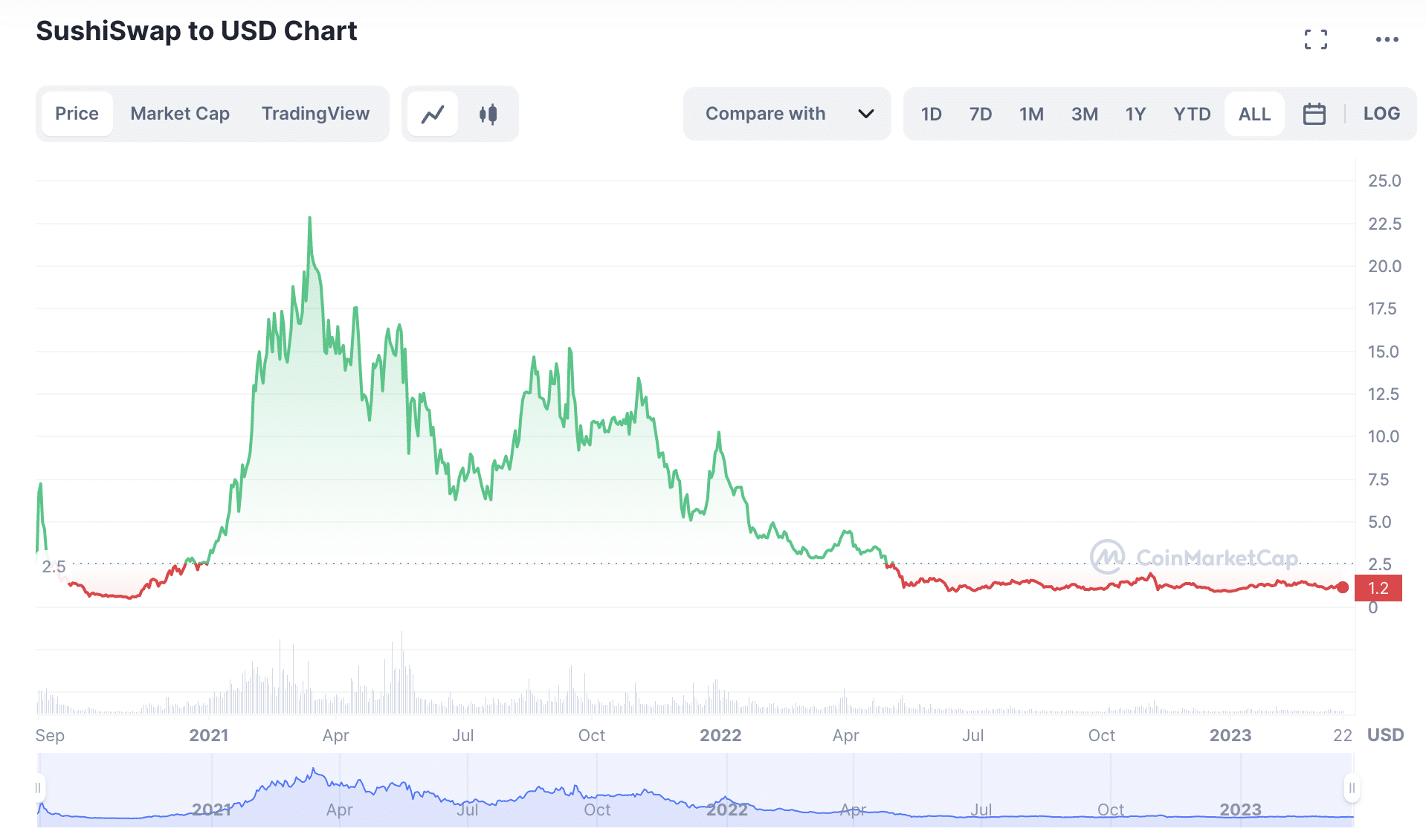Set time range to 1D
The height and width of the screenshot is (840, 1426).
click(x=931, y=114)
